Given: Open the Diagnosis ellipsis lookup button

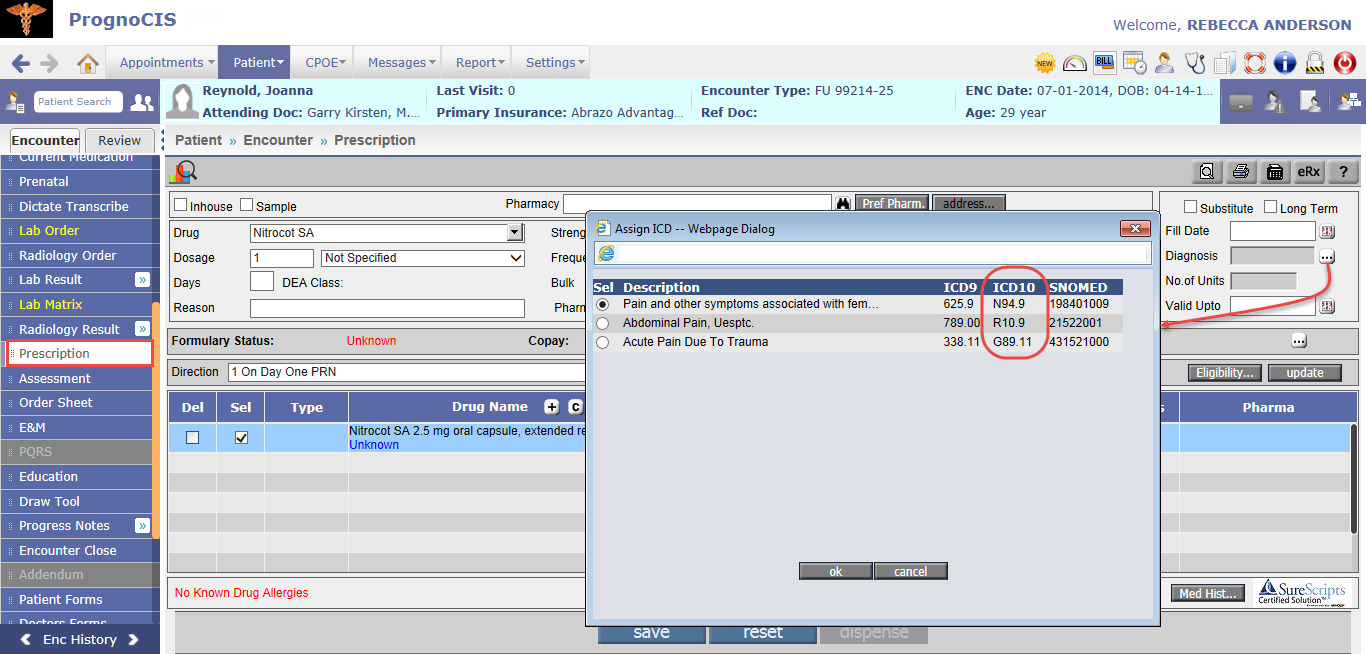Looking at the screenshot, I should click(1327, 256).
